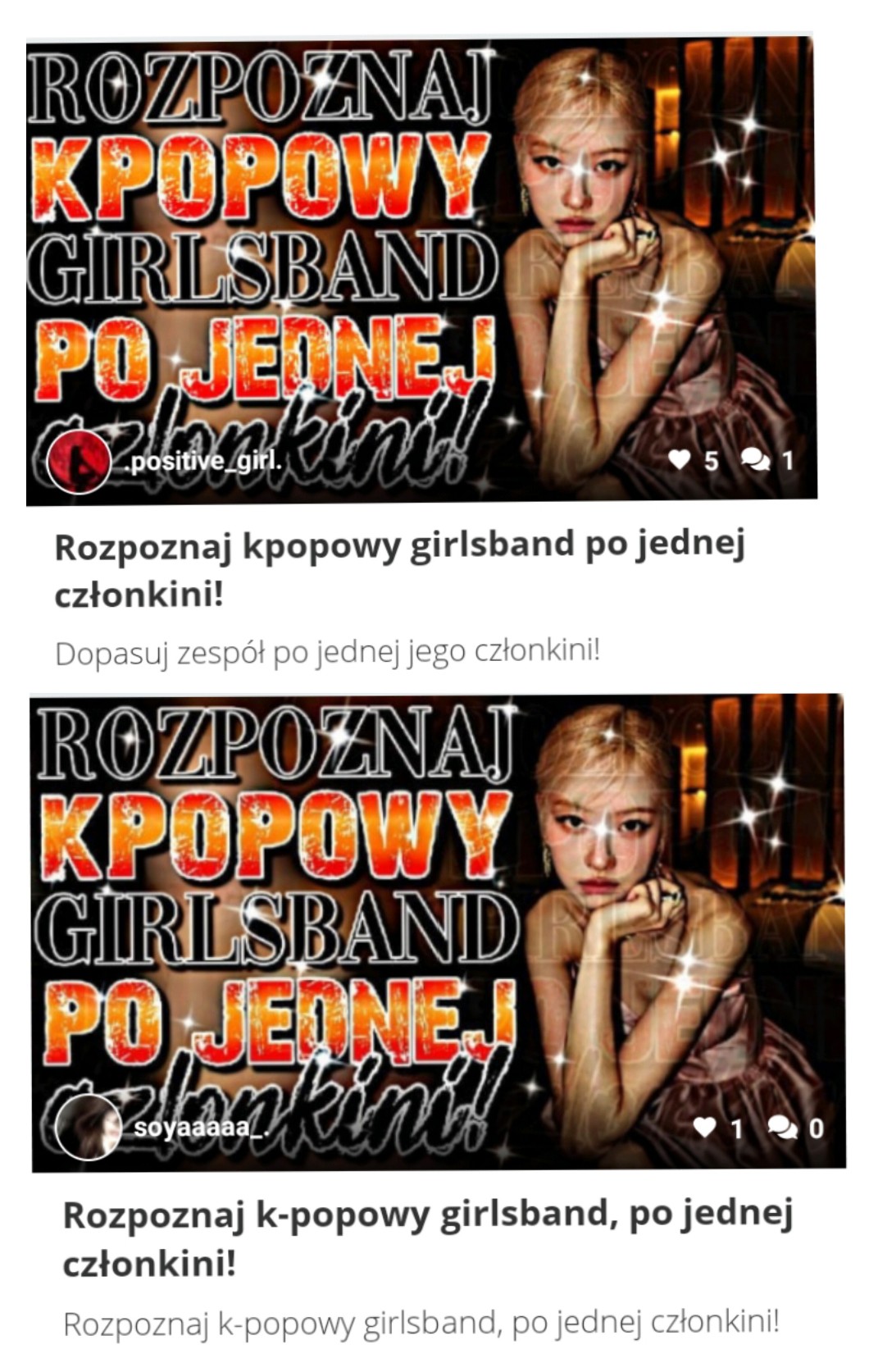Click the like count 5 on first quiz
The width and height of the screenshot is (869, 1372).
click(711, 461)
